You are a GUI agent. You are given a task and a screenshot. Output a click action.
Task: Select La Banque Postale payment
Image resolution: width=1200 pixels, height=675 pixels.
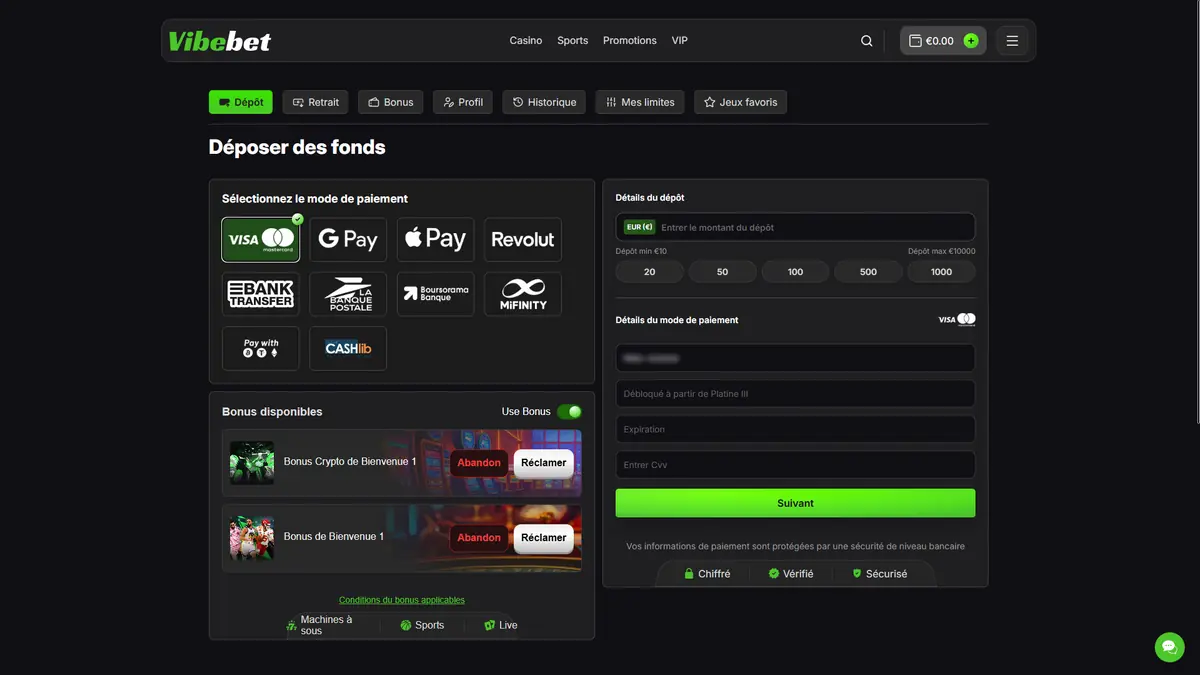point(348,294)
